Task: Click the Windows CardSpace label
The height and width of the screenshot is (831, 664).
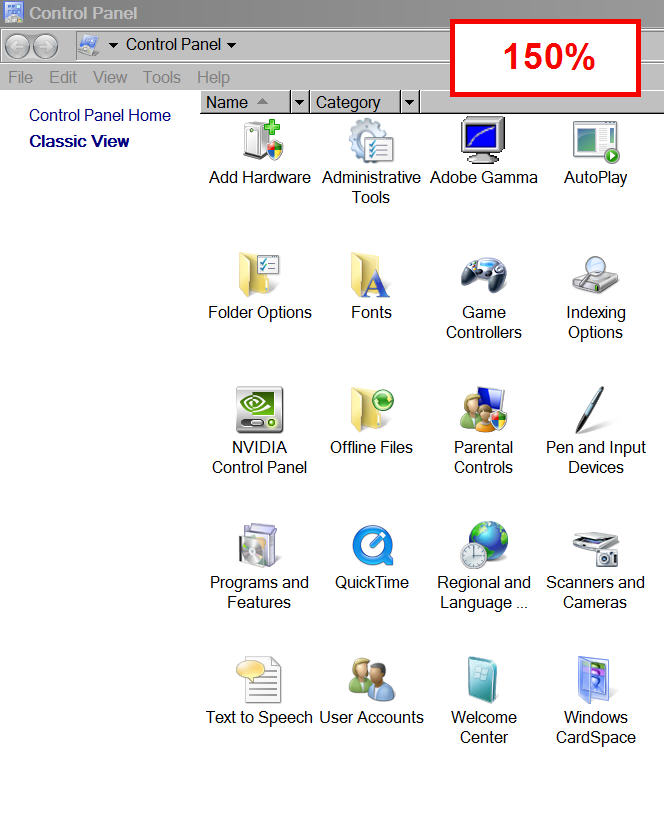Action: (596, 727)
